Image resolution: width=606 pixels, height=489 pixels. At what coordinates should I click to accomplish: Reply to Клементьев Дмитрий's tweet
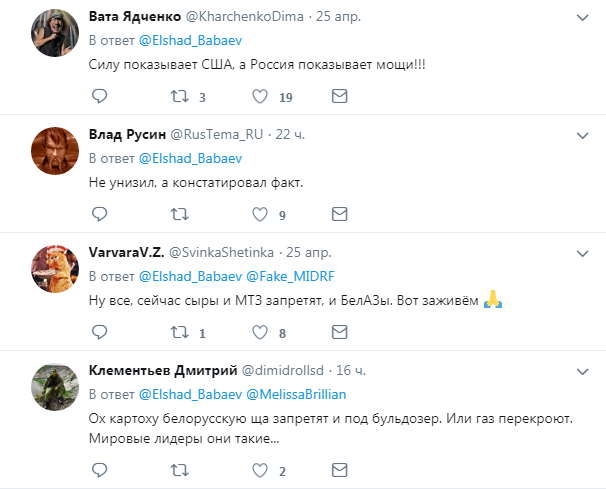coord(99,470)
